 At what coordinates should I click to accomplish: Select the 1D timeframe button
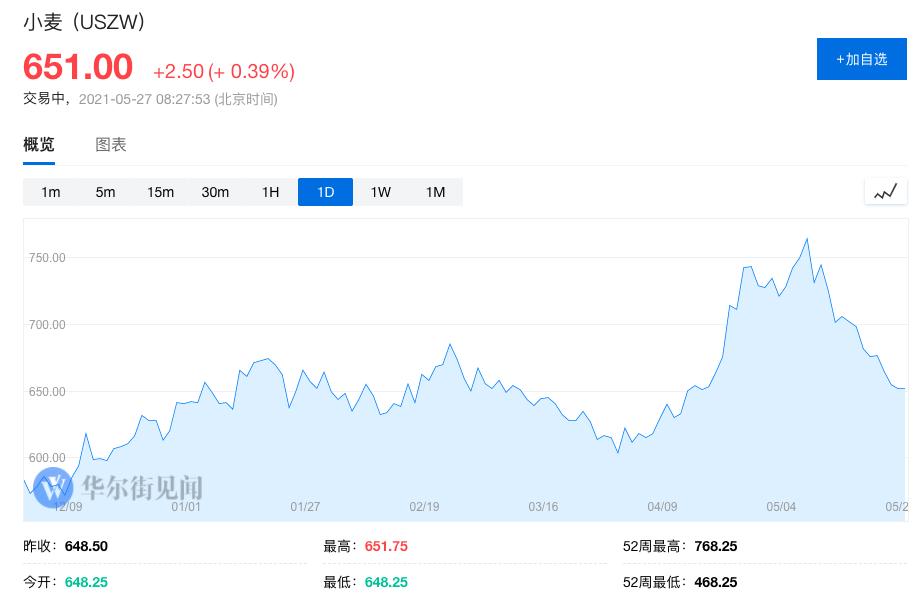(x=325, y=192)
